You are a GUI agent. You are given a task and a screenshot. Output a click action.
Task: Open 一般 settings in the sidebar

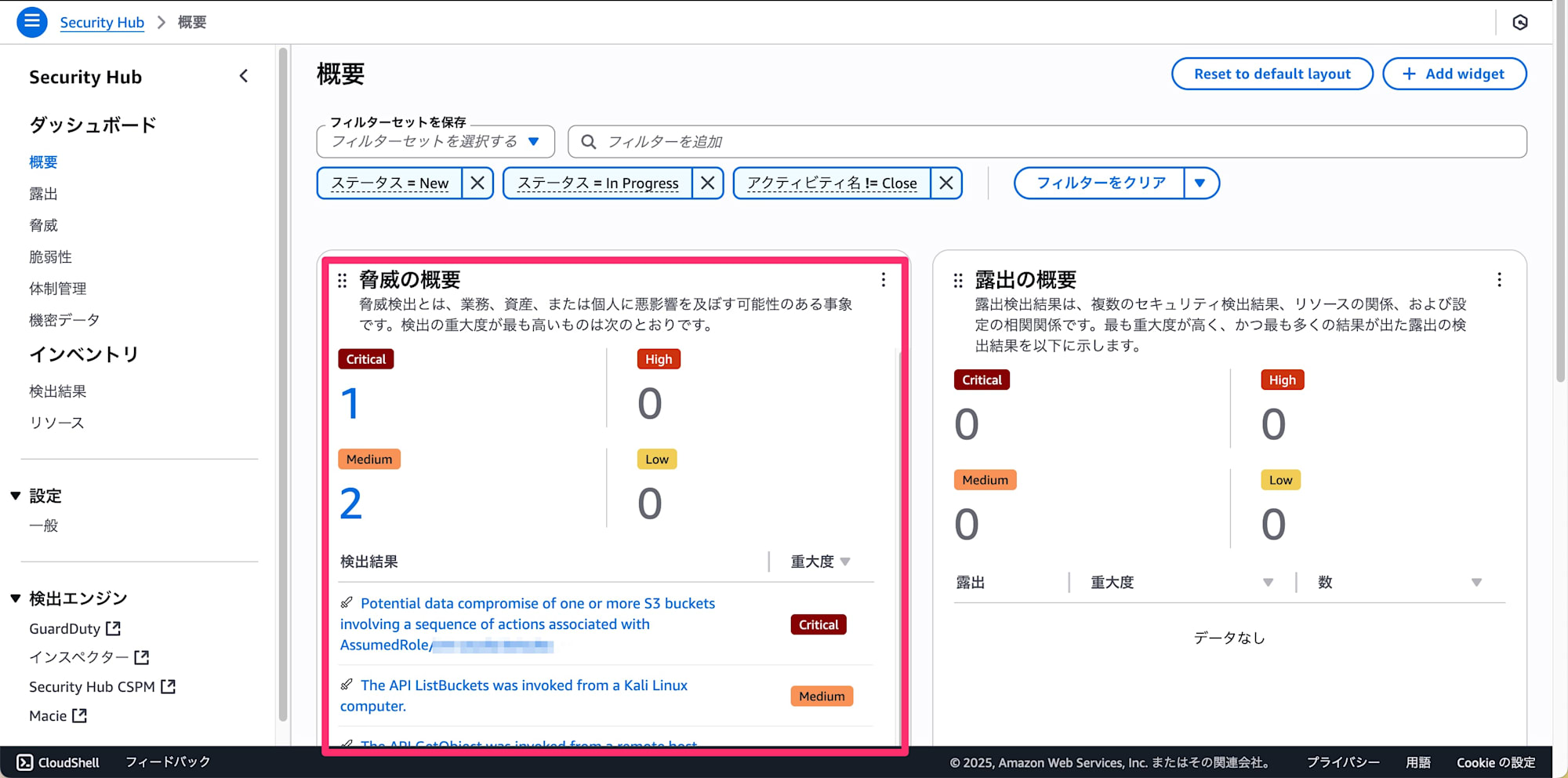[43, 525]
